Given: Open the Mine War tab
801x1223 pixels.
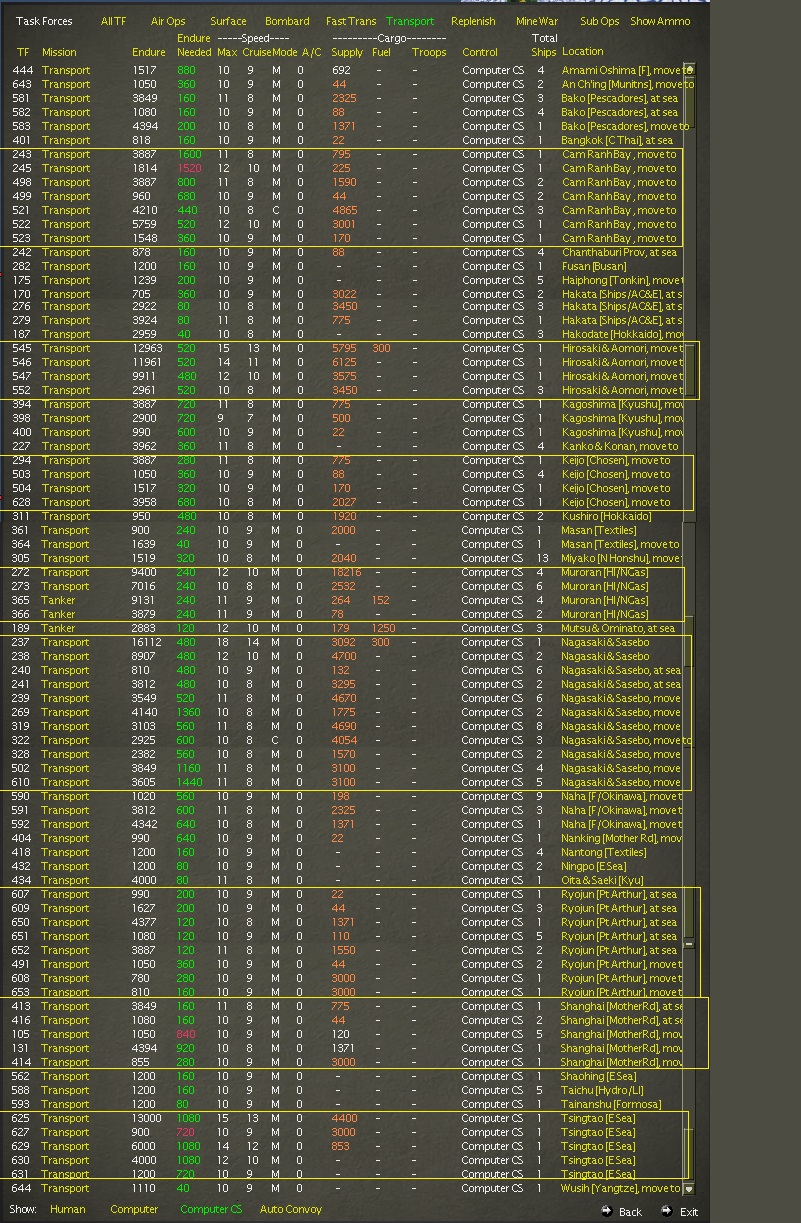Looking at the screenshot, I should (537, 21).
